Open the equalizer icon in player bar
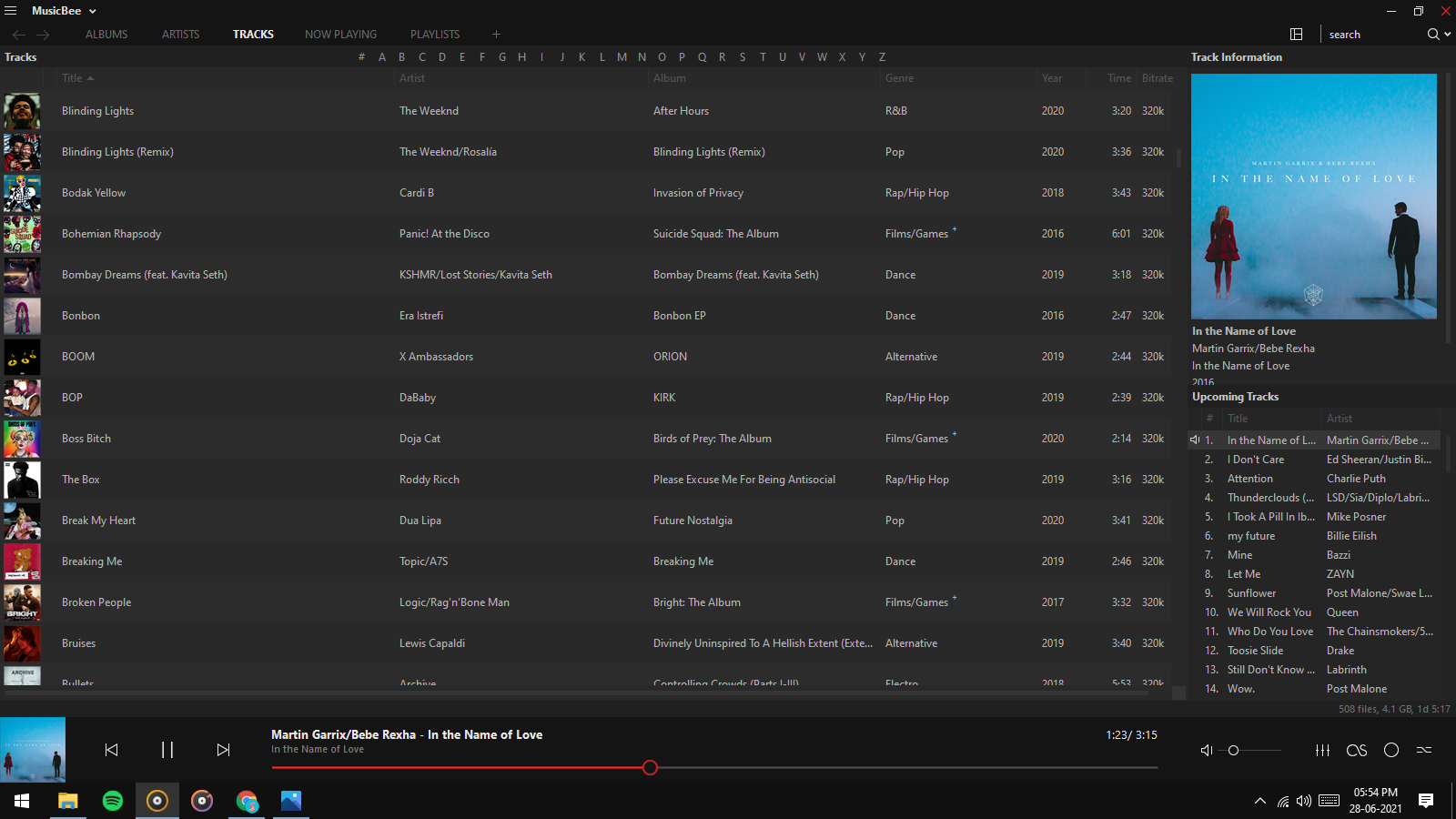Viewport: 1456px width, 819px height. [x=1322, y=750]
